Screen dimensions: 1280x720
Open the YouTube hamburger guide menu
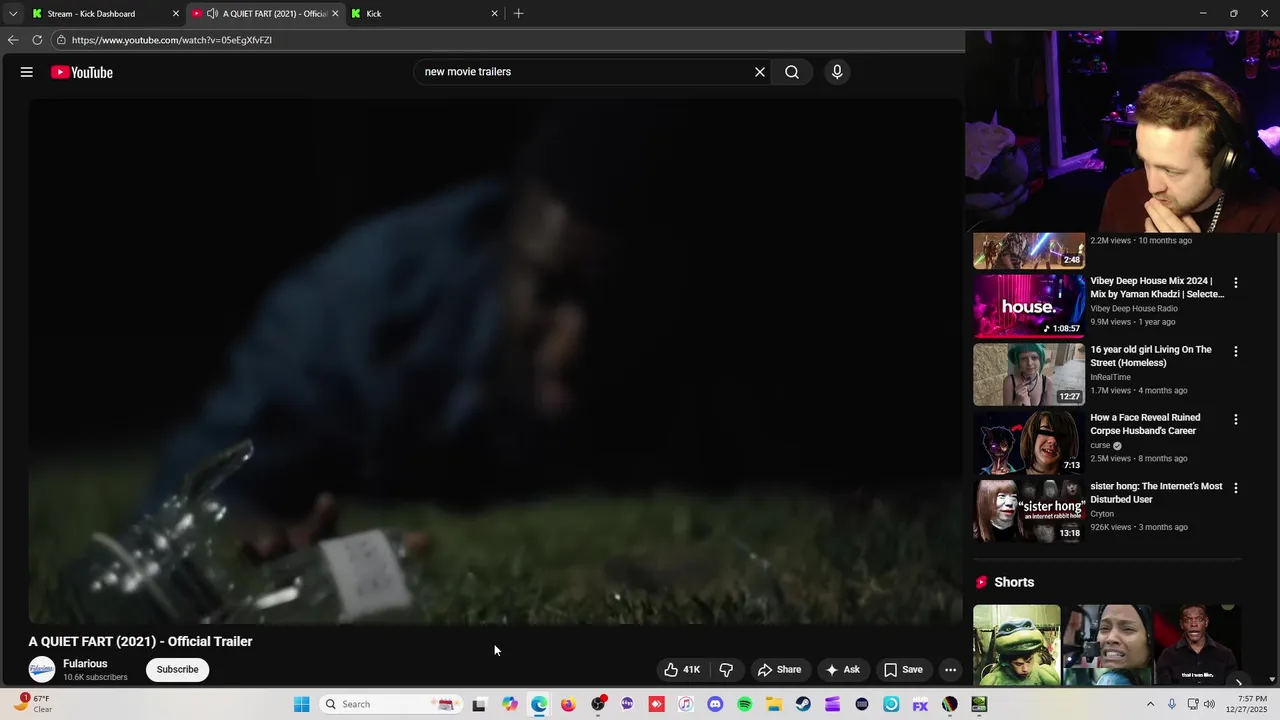[x=27, y=72]
